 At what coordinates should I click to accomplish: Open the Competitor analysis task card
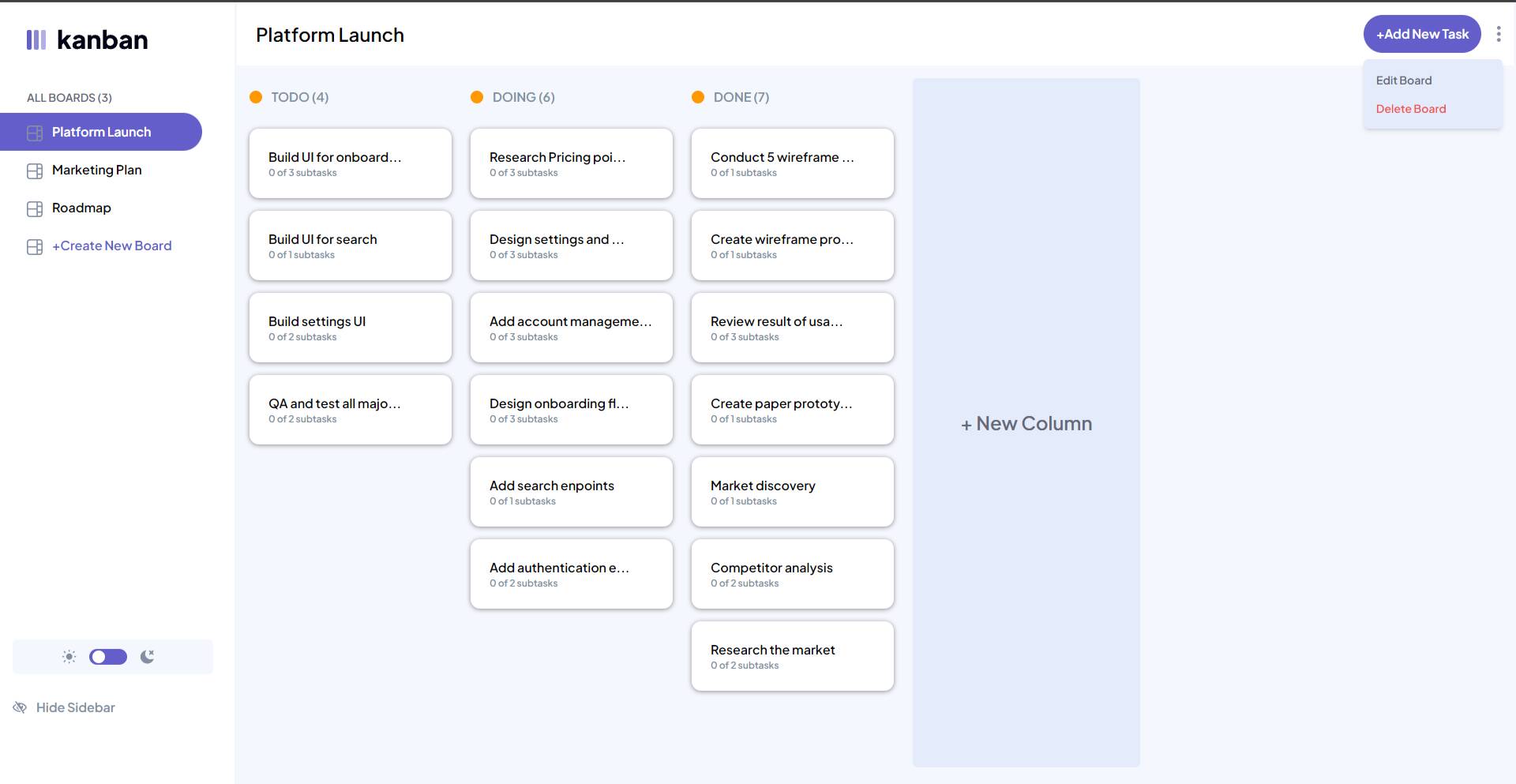[793, 574]
